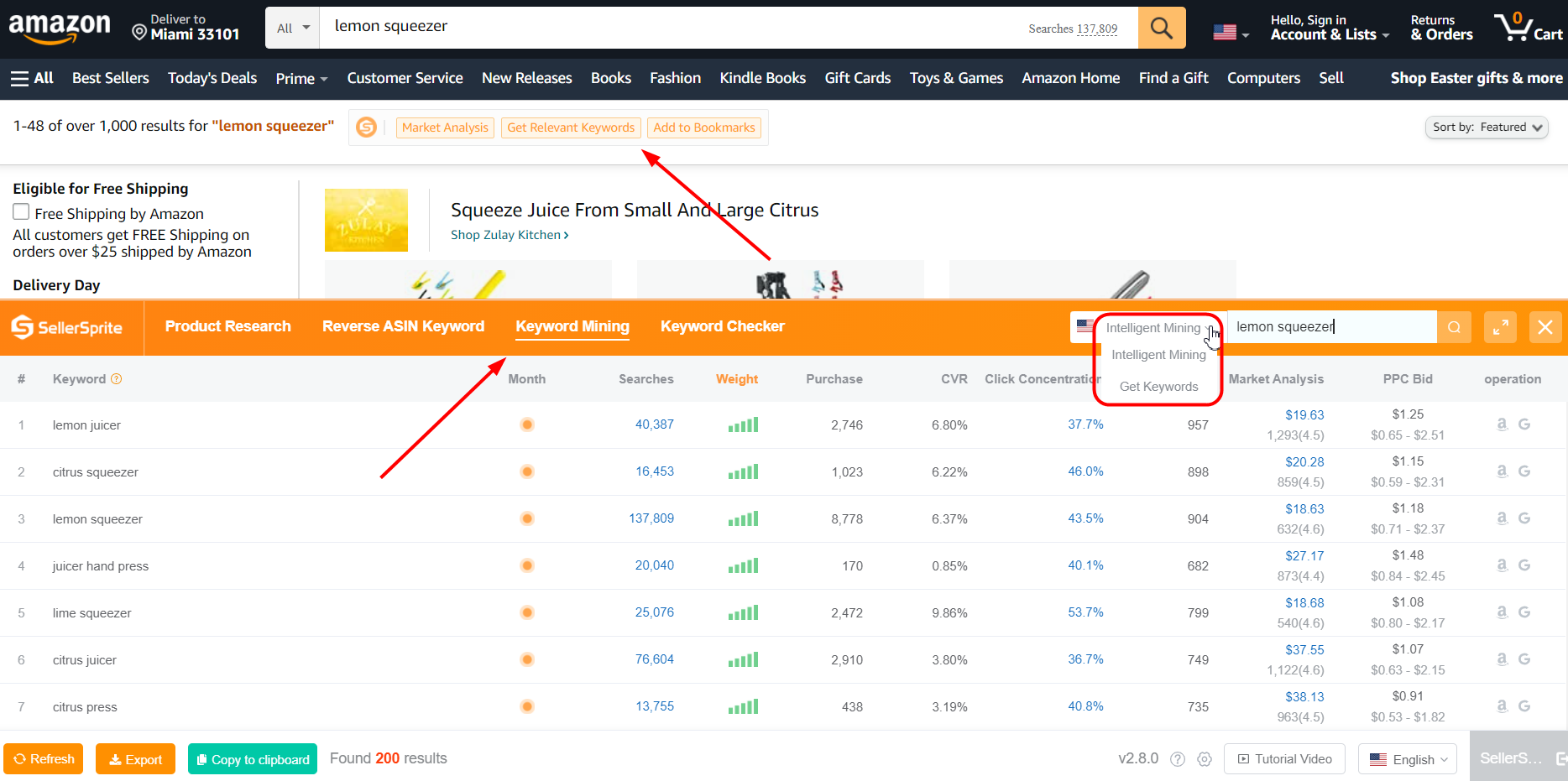Screen dimensions: 1568x781
Task: Open the Intelligent Mining mode dropdown
Action: [1160, 328]
